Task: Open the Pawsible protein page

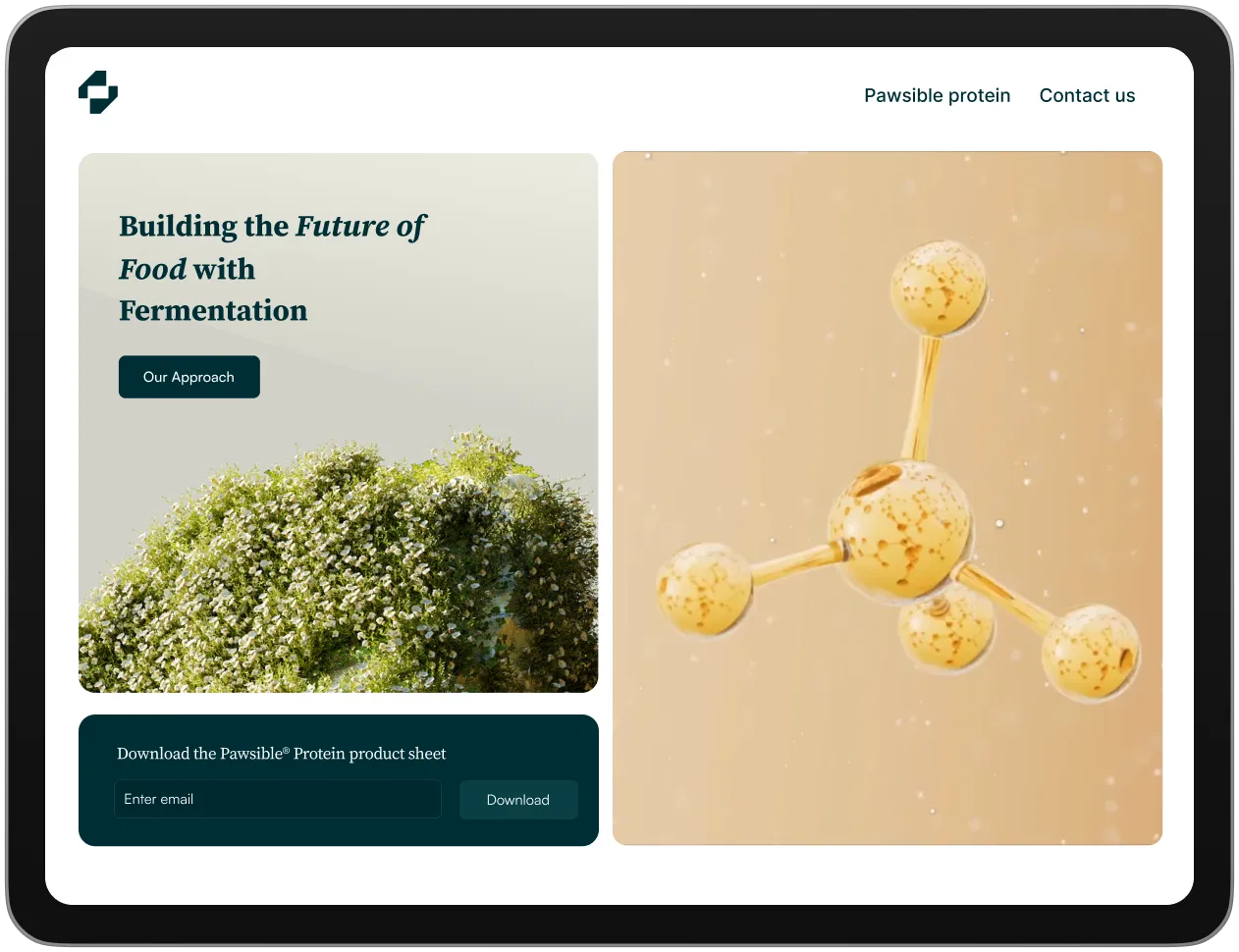Action: click(x=937, y=95)
